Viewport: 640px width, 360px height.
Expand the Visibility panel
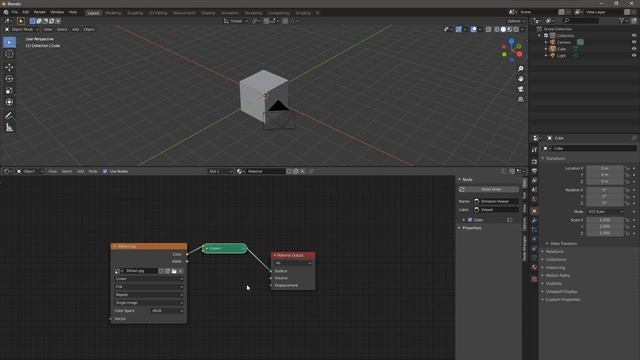[x=553, y=284]
